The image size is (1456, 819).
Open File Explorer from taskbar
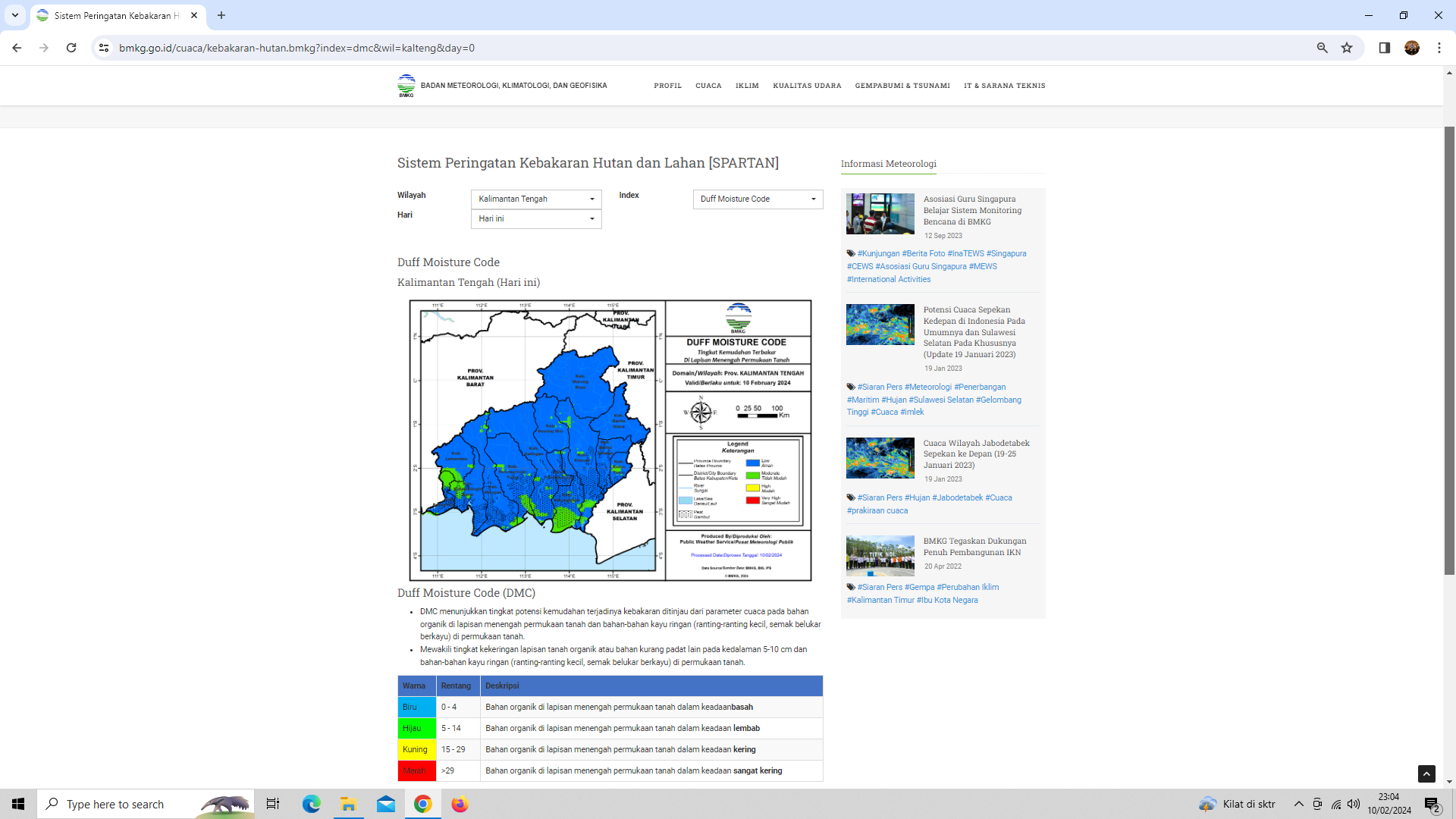click(x=348, y=804)
